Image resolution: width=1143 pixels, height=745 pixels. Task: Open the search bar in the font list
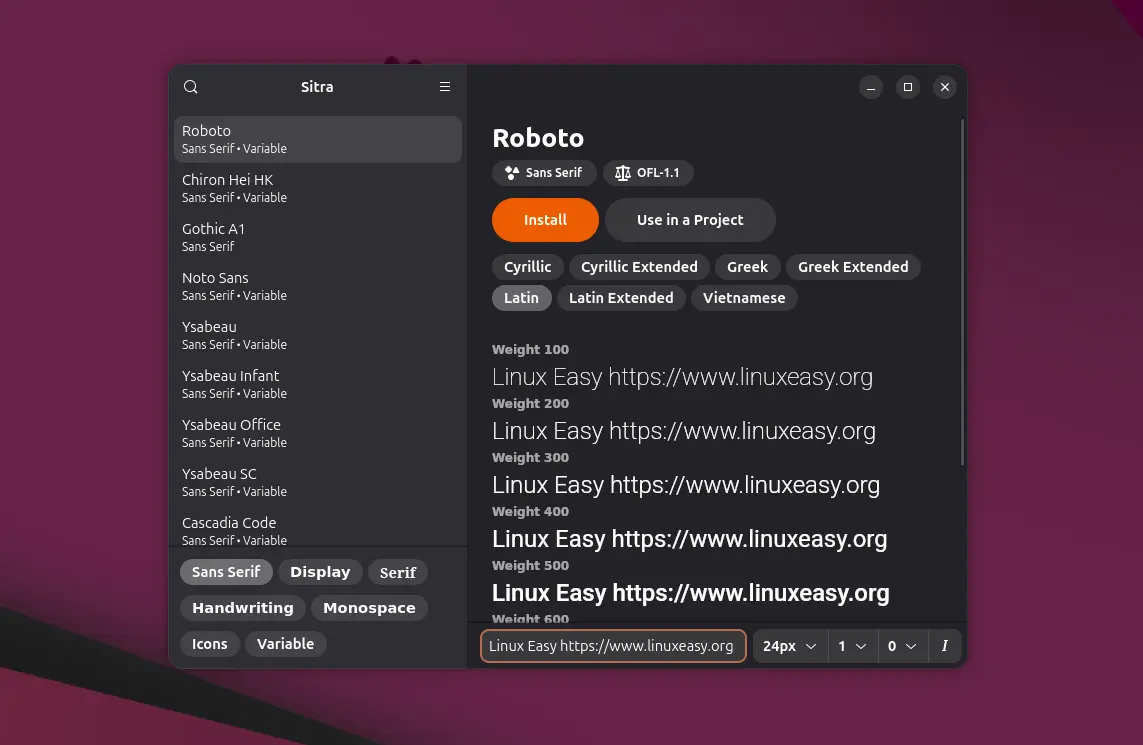pos(190,87)
